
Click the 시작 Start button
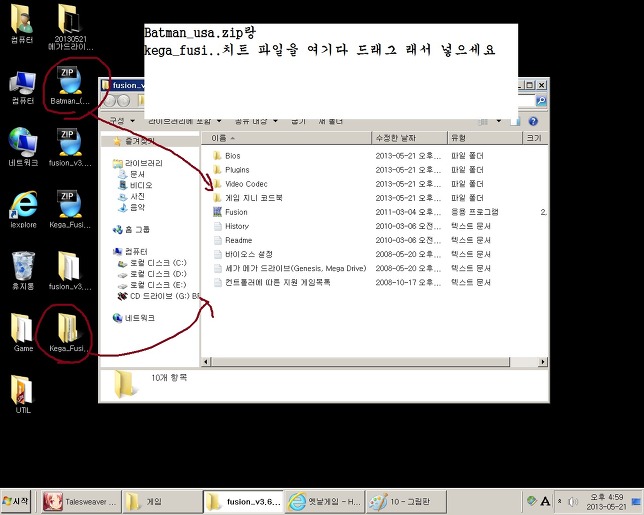click(16, 501)
